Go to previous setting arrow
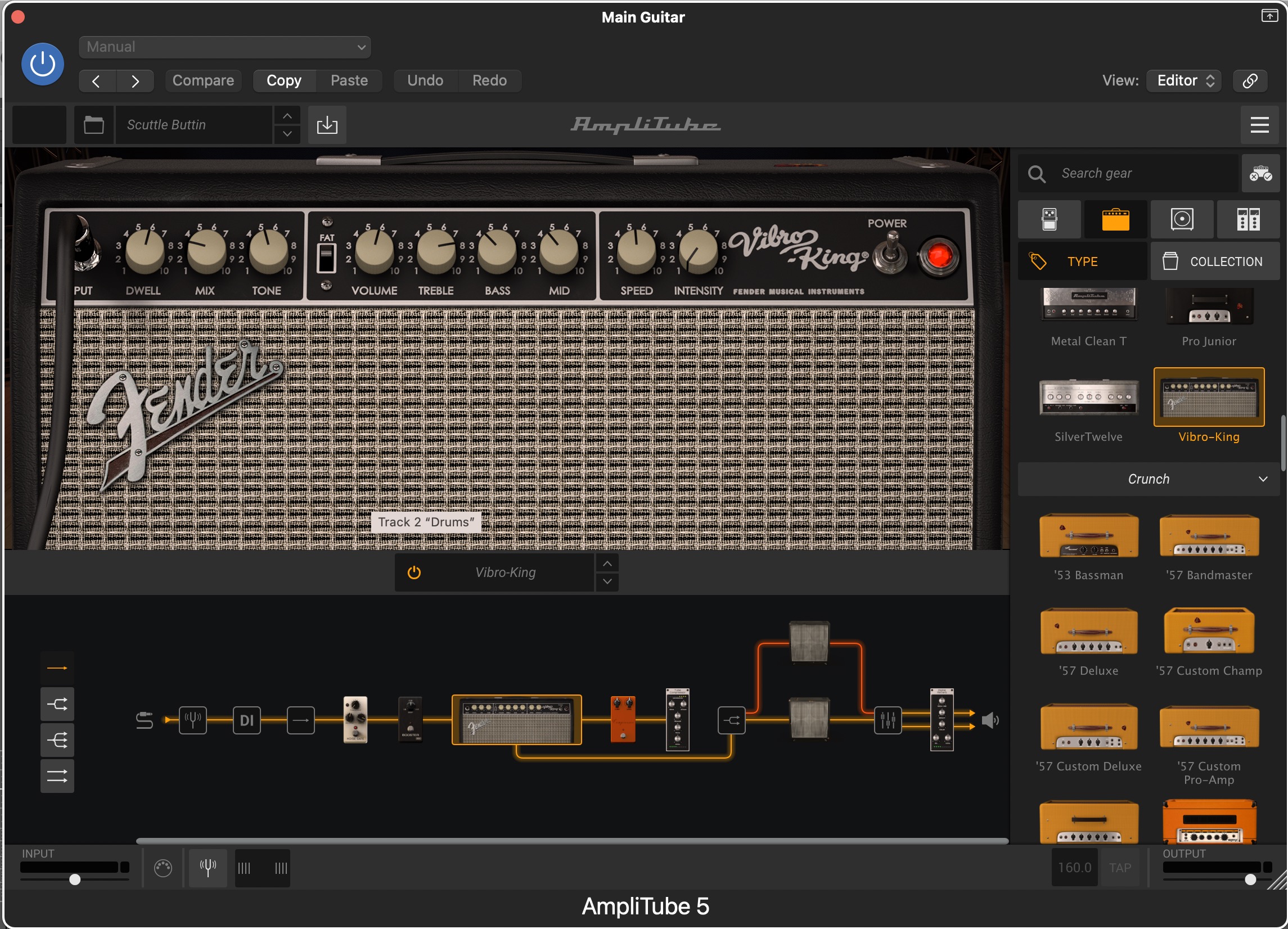The width and height of the screenshot is (1288, 929). [97, 80]
